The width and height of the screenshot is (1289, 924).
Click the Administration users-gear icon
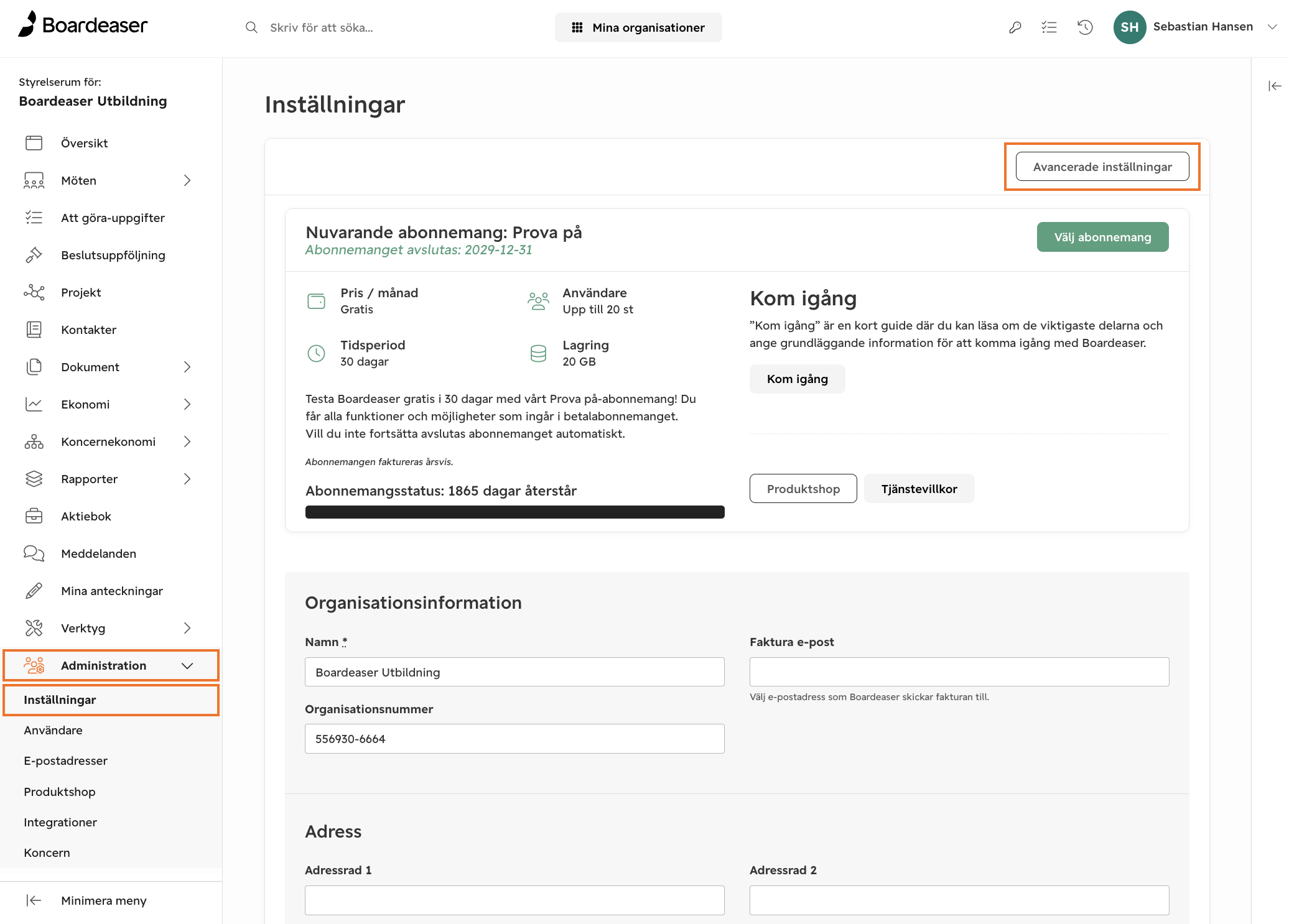point(34,665)
